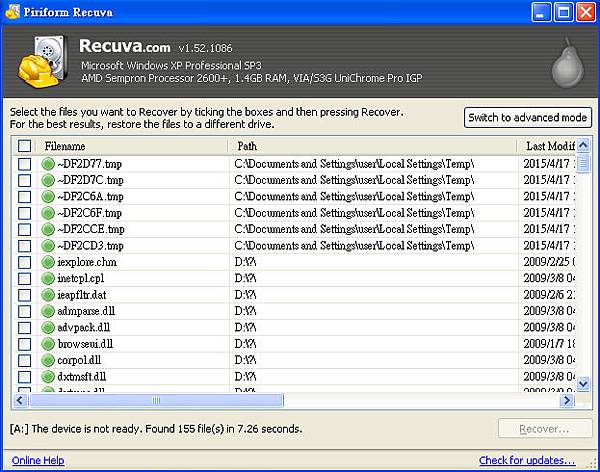Tick the checkbox for ieapfltr.dat
This screenshot has height=472, width=600.
(x=24, y=295)
